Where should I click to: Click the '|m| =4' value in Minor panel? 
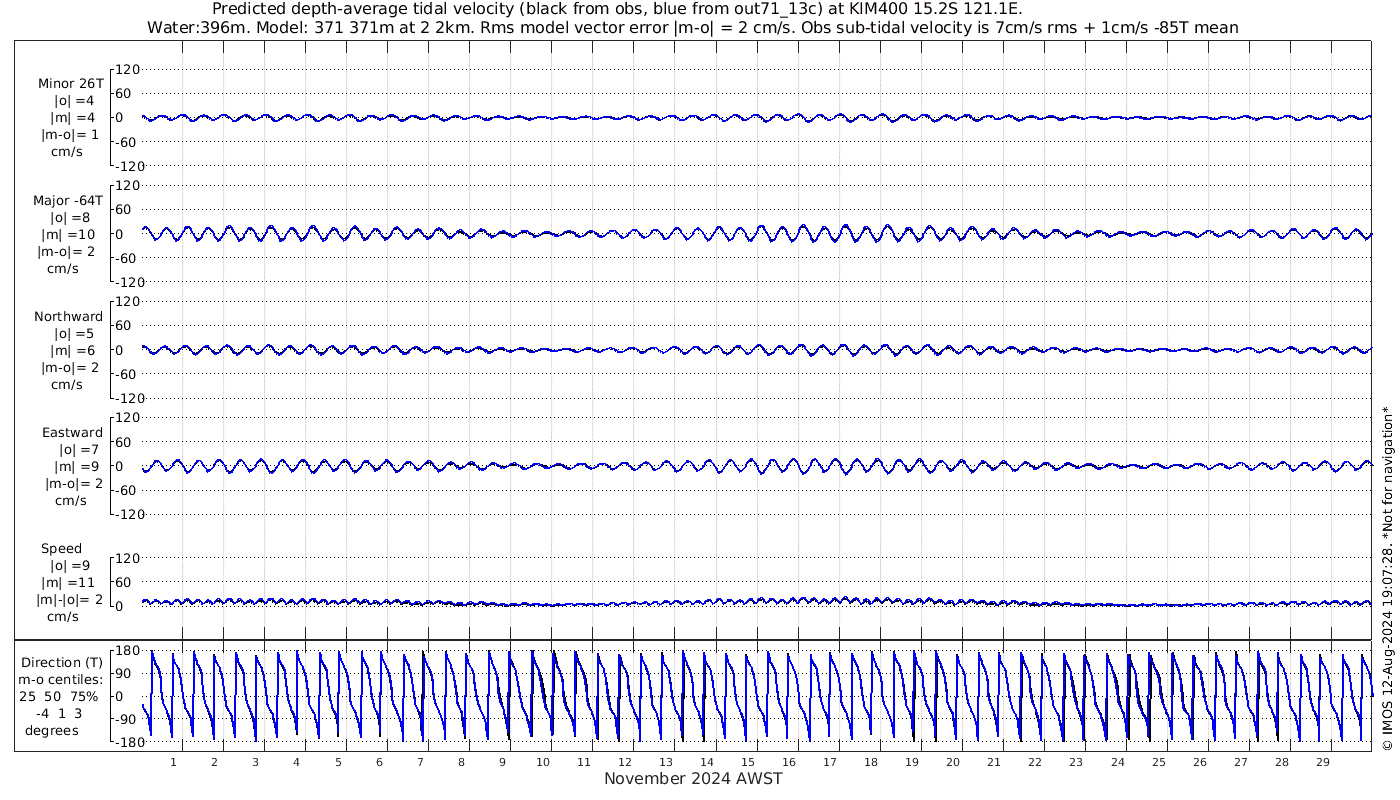73,118
